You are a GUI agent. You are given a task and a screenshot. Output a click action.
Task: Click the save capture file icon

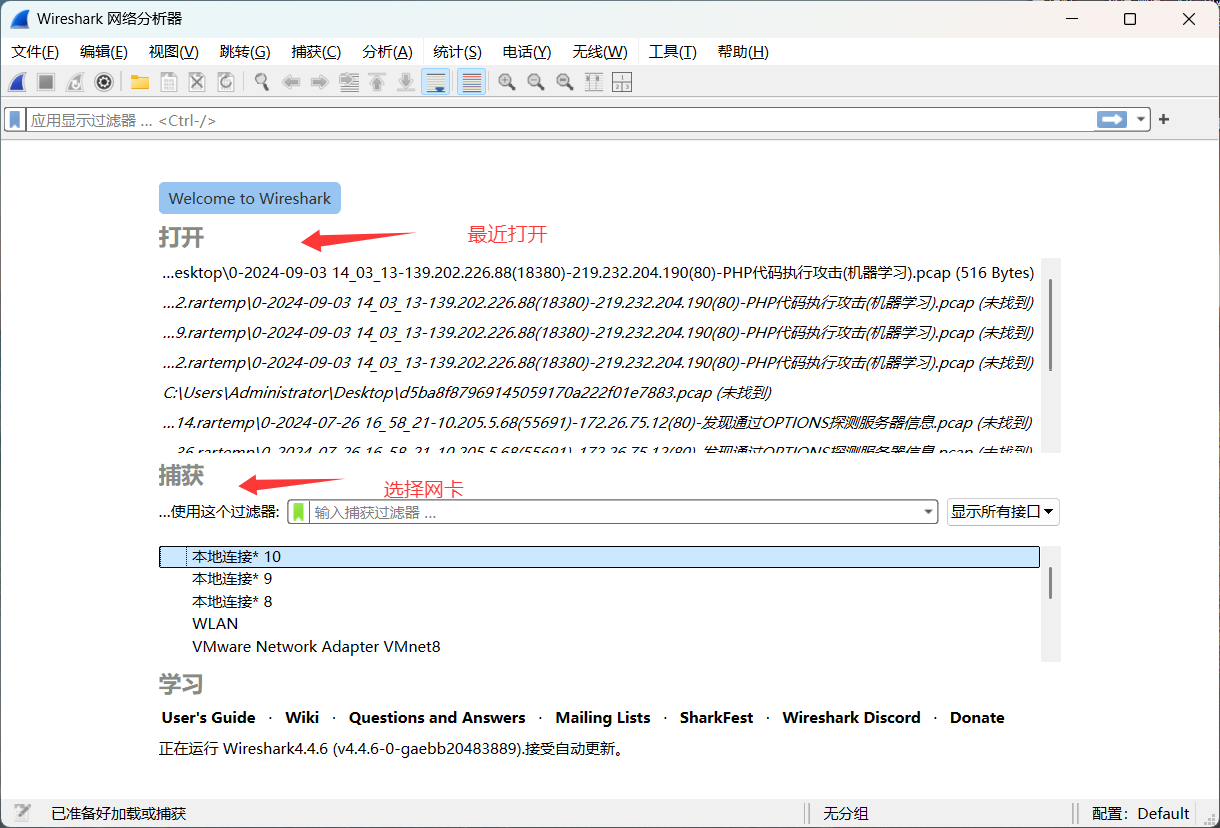point(169,82)
